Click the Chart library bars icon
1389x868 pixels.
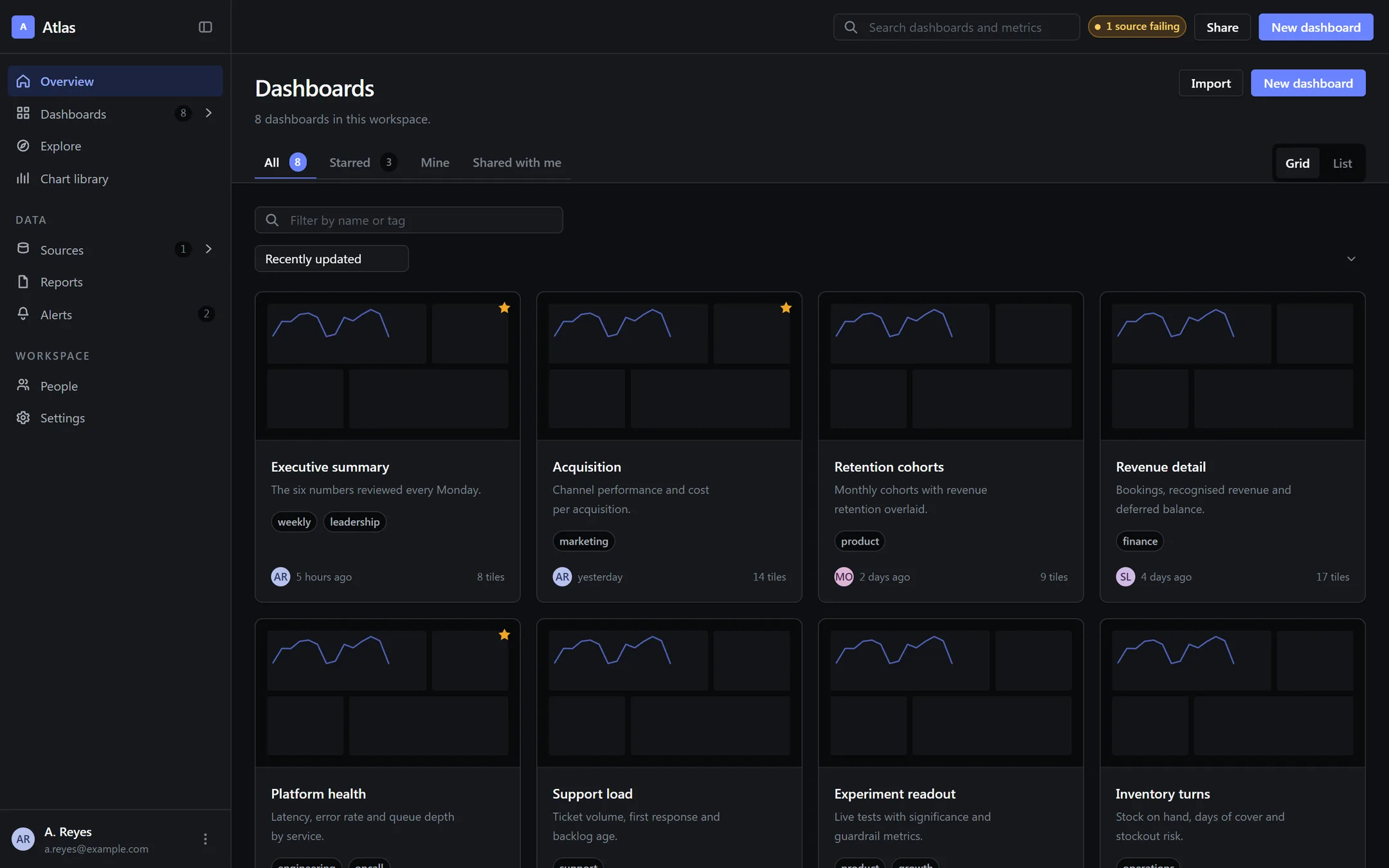coord(23,179)
